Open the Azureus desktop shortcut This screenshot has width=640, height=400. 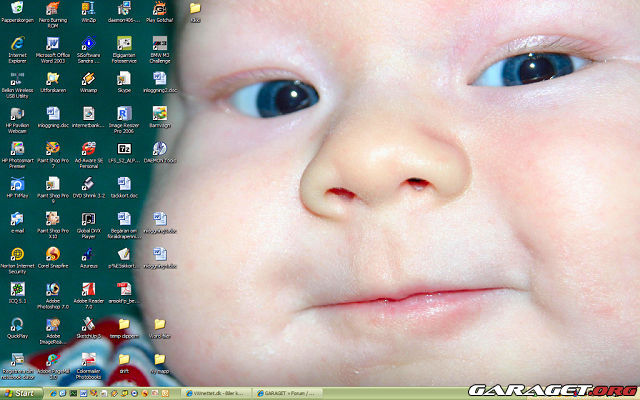88,255
